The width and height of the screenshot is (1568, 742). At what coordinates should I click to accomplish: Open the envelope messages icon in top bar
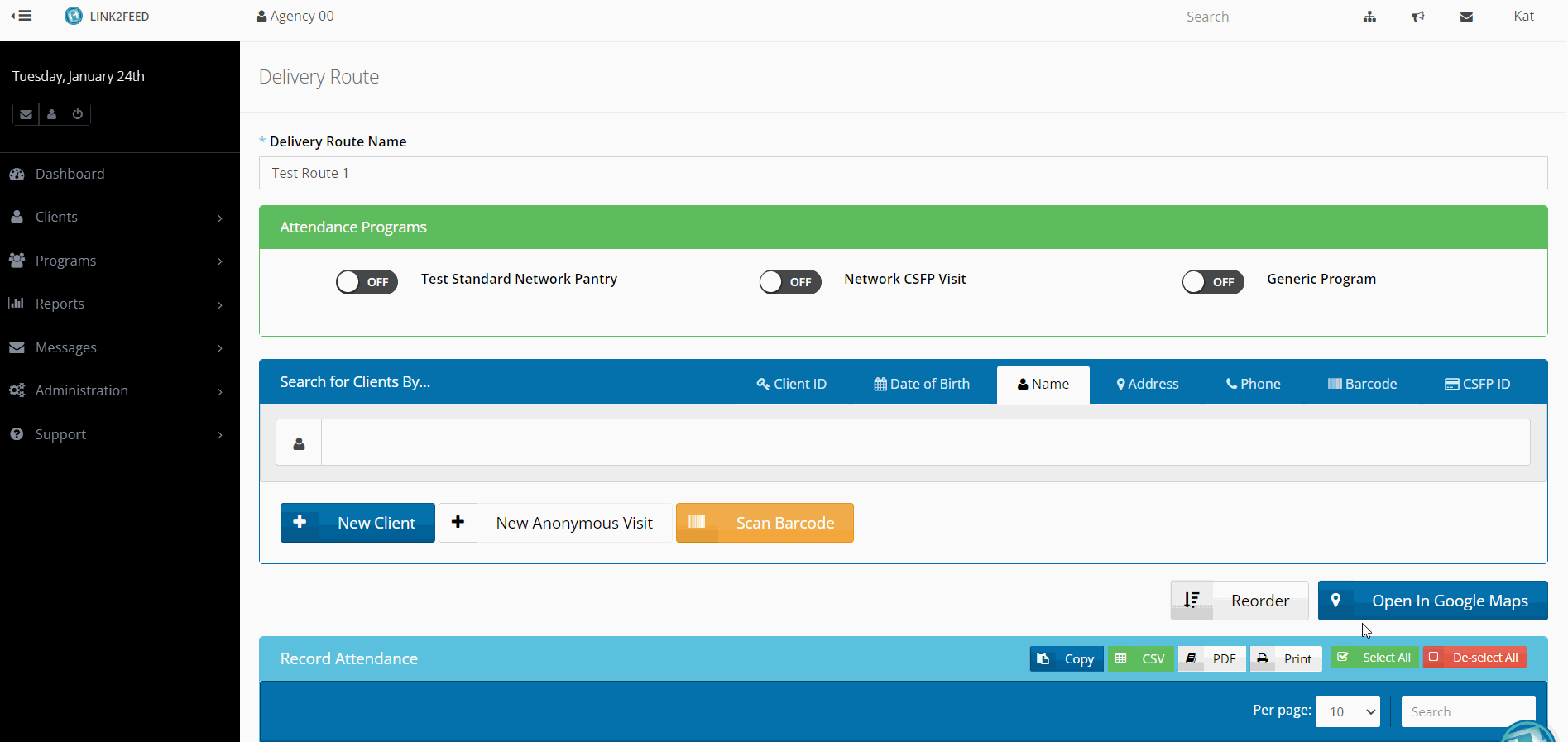click(1466, 17)
